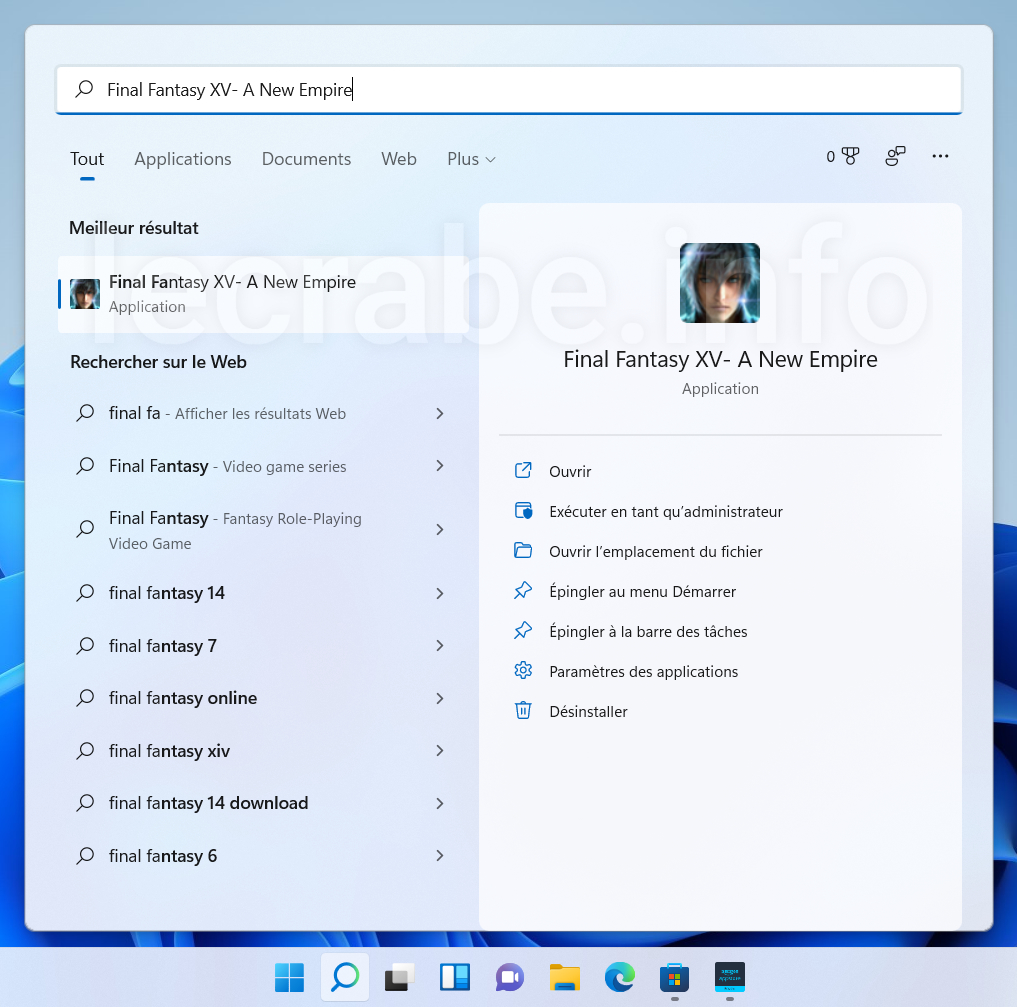Click pin icon beside Épingler au menu Démarrer
Viewport: 1017px width, 1007px height.
pos(523,591)
